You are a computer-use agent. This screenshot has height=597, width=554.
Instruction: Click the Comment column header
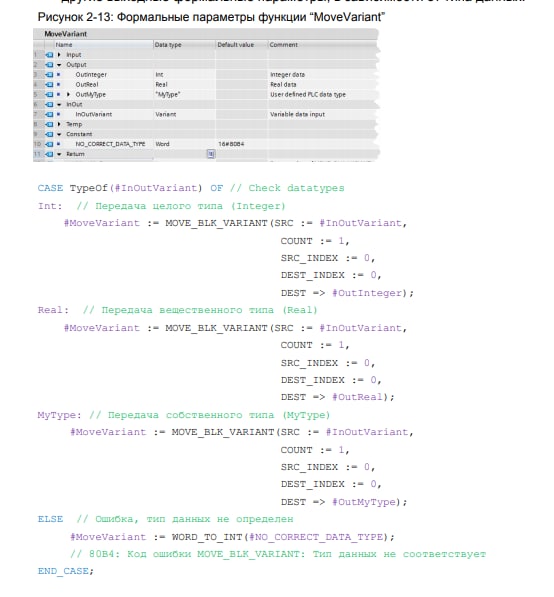(323, 45)
